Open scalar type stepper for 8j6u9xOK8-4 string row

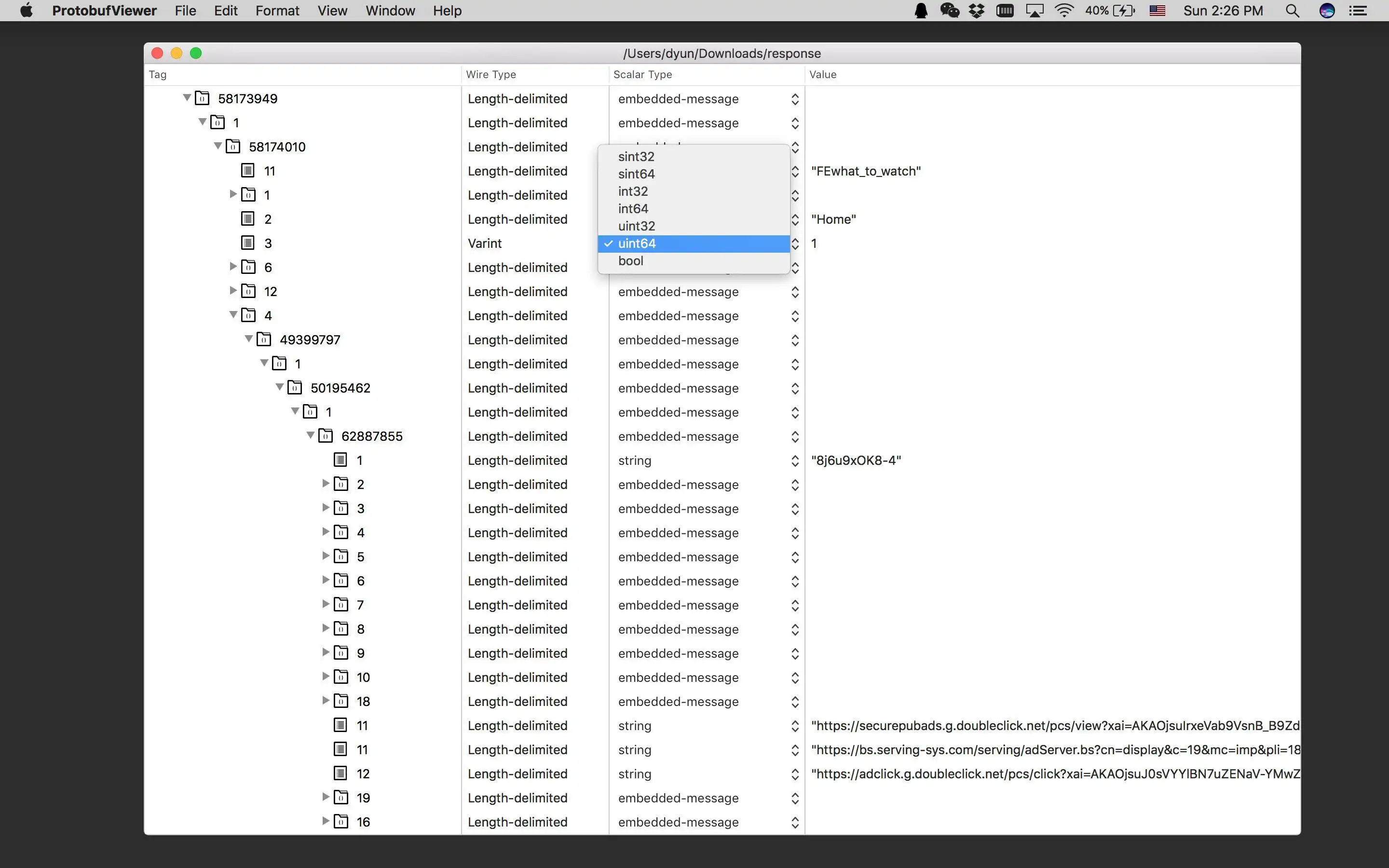point(794,461)
